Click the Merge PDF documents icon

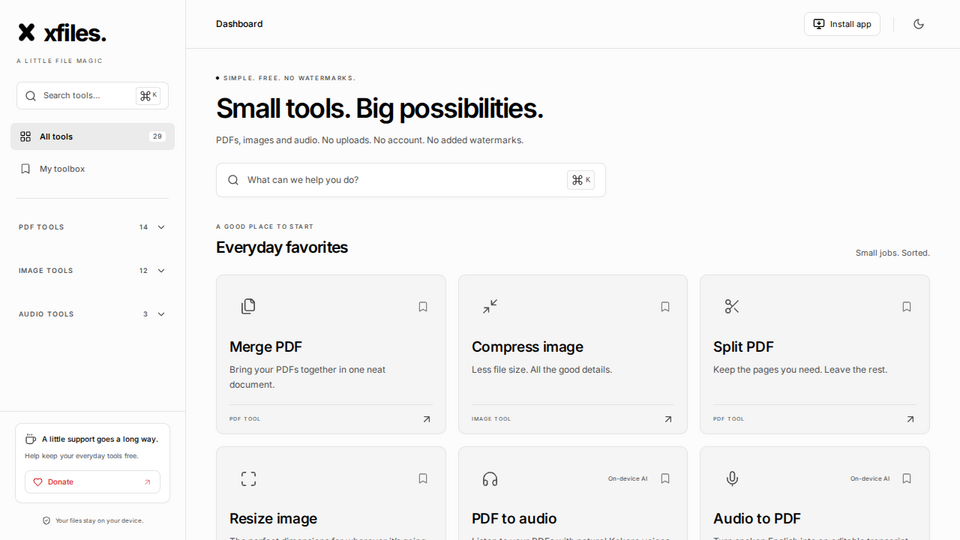(248, 306)
